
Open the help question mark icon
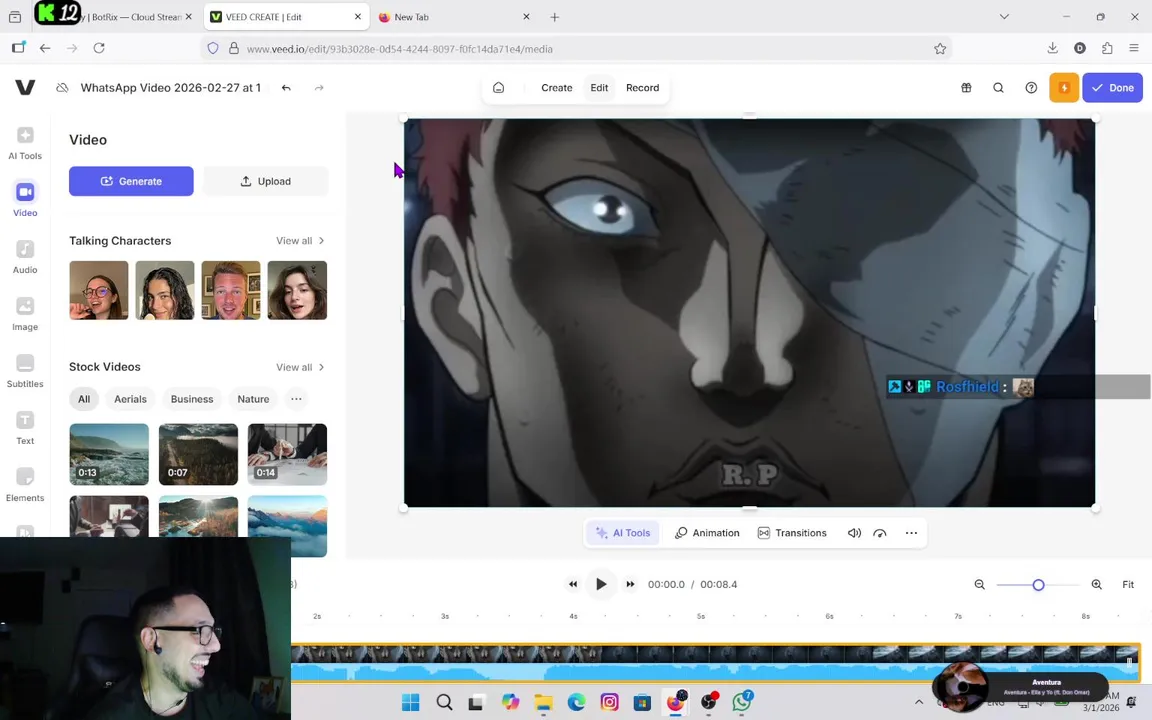pyautogui.click(x=1032, y=87)
